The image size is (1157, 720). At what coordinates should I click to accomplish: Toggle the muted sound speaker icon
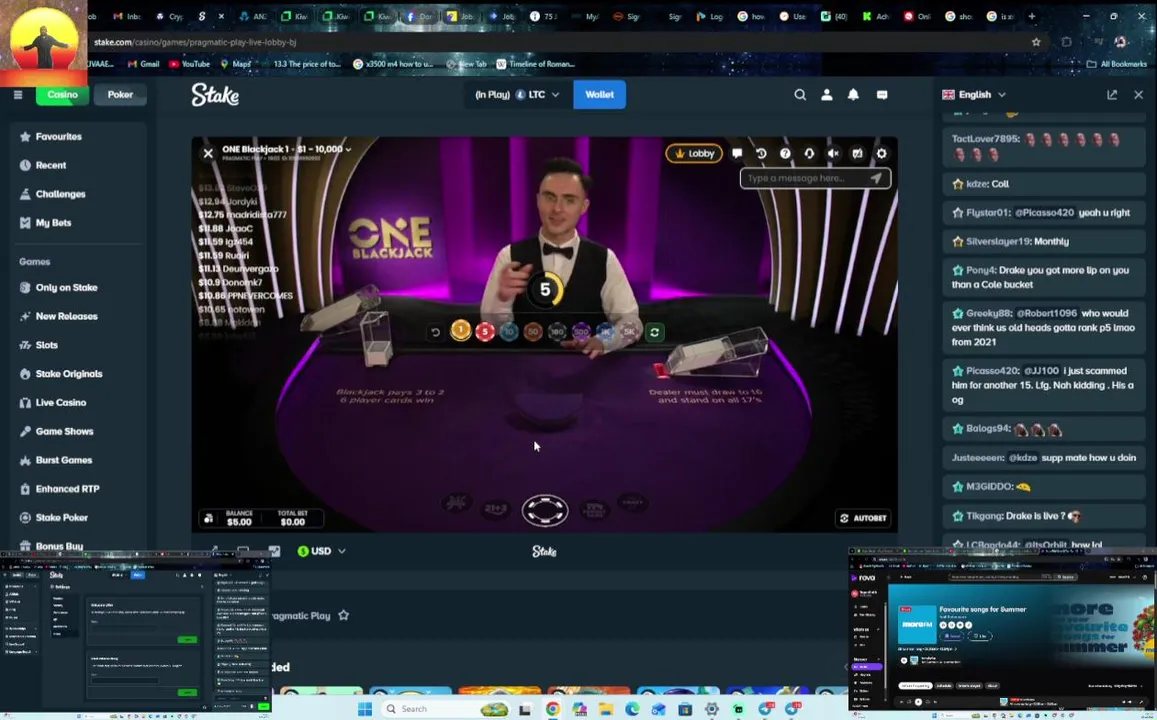click(833, 153)
